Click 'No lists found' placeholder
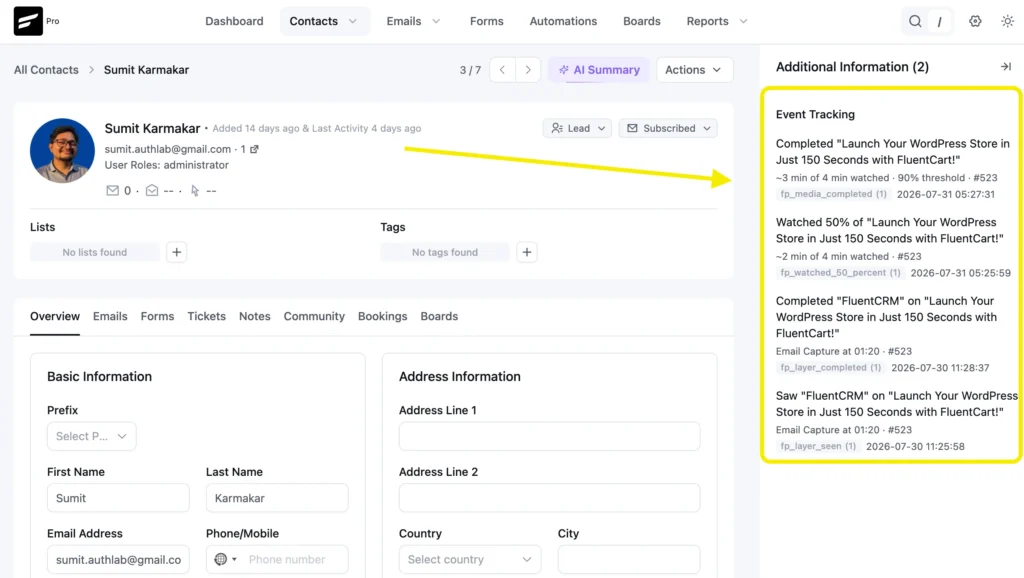 point(95,252)
